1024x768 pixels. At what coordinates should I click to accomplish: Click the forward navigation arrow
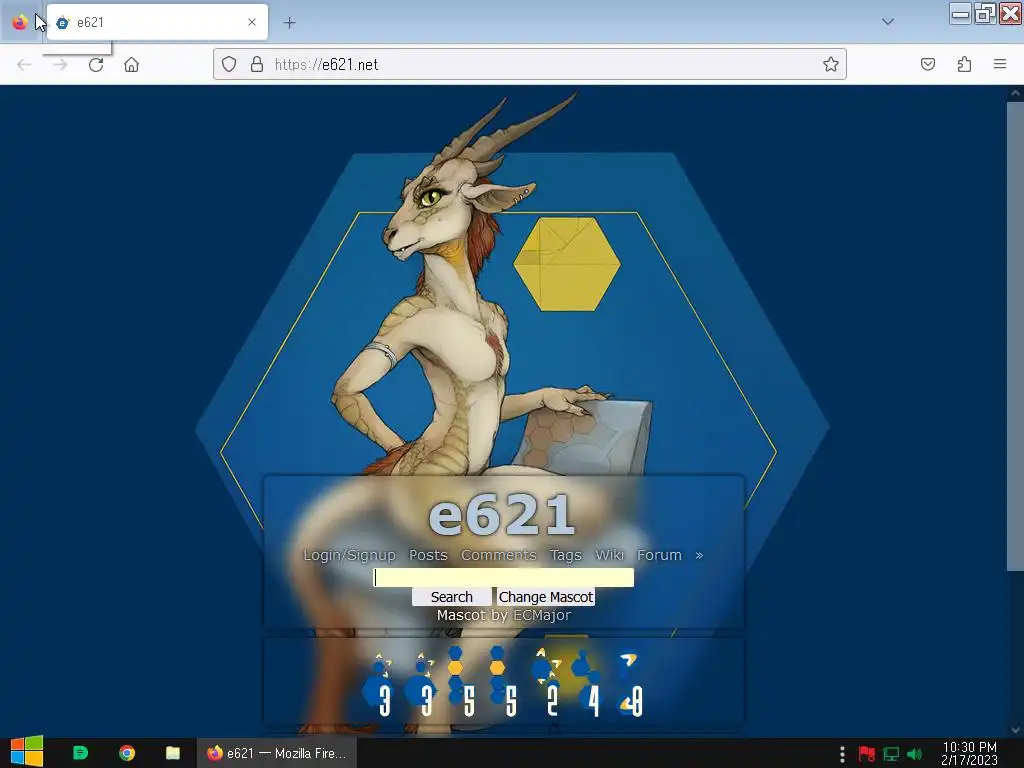click(60, 64)
